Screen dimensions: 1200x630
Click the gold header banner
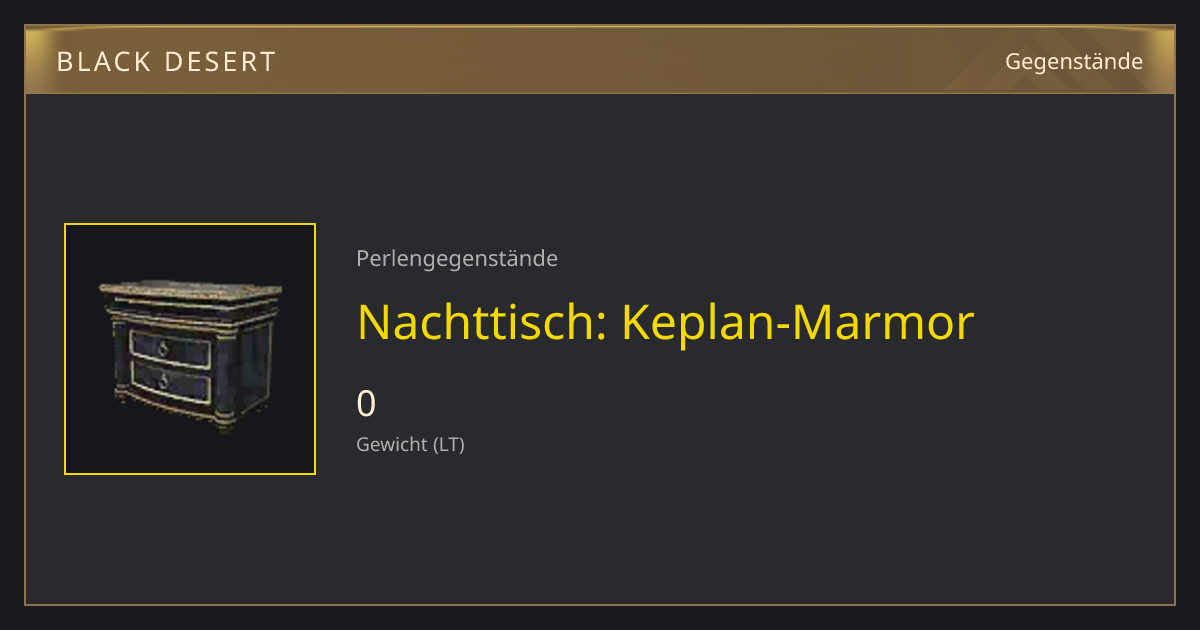coord(600,60)
